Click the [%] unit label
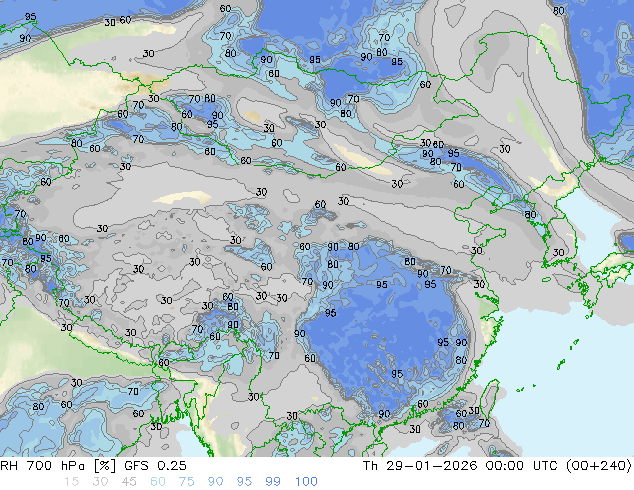This screenshot has width=634, height=490. 104,466
